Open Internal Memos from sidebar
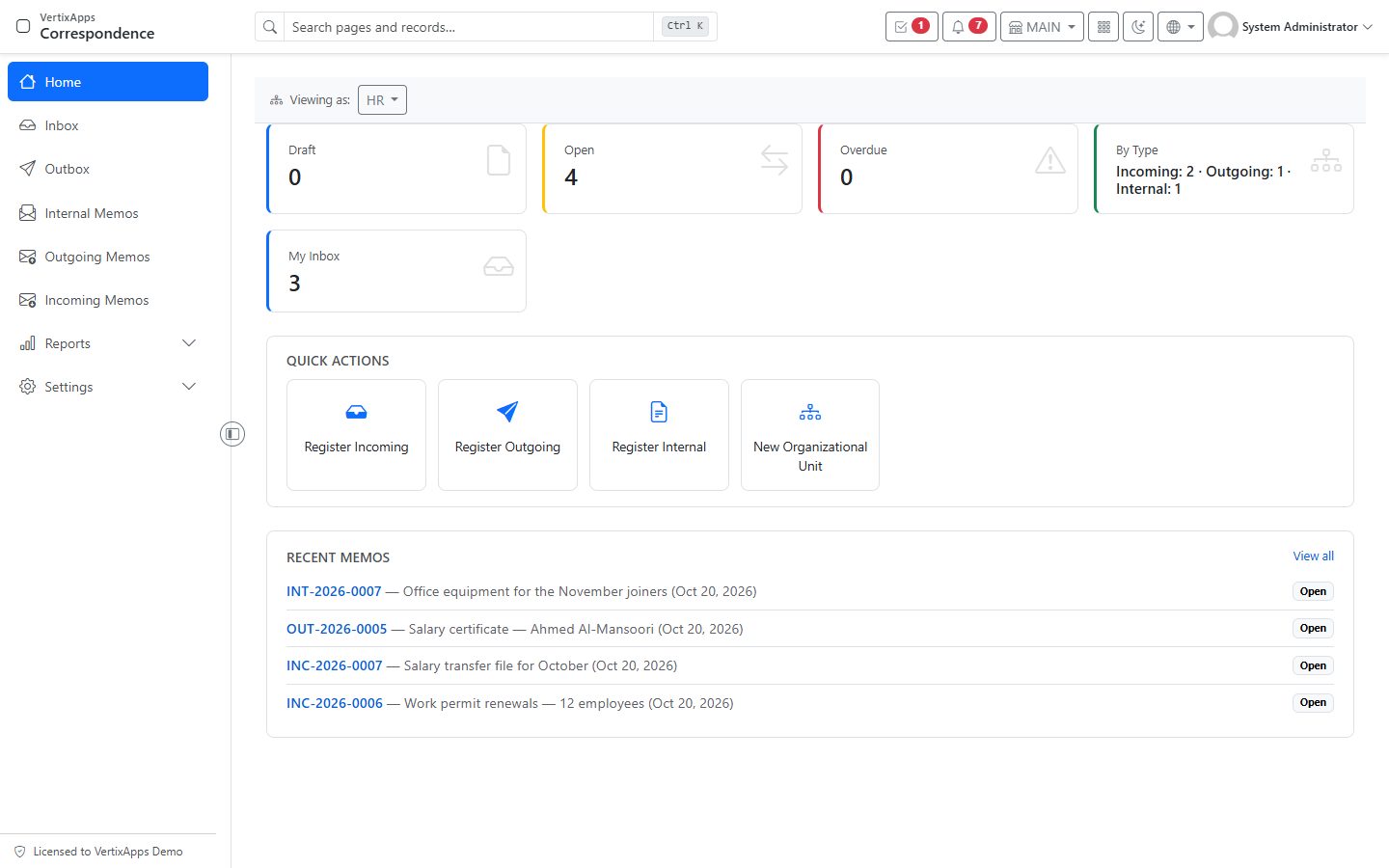Screen dimensions: 1389x868 point(108,213)
